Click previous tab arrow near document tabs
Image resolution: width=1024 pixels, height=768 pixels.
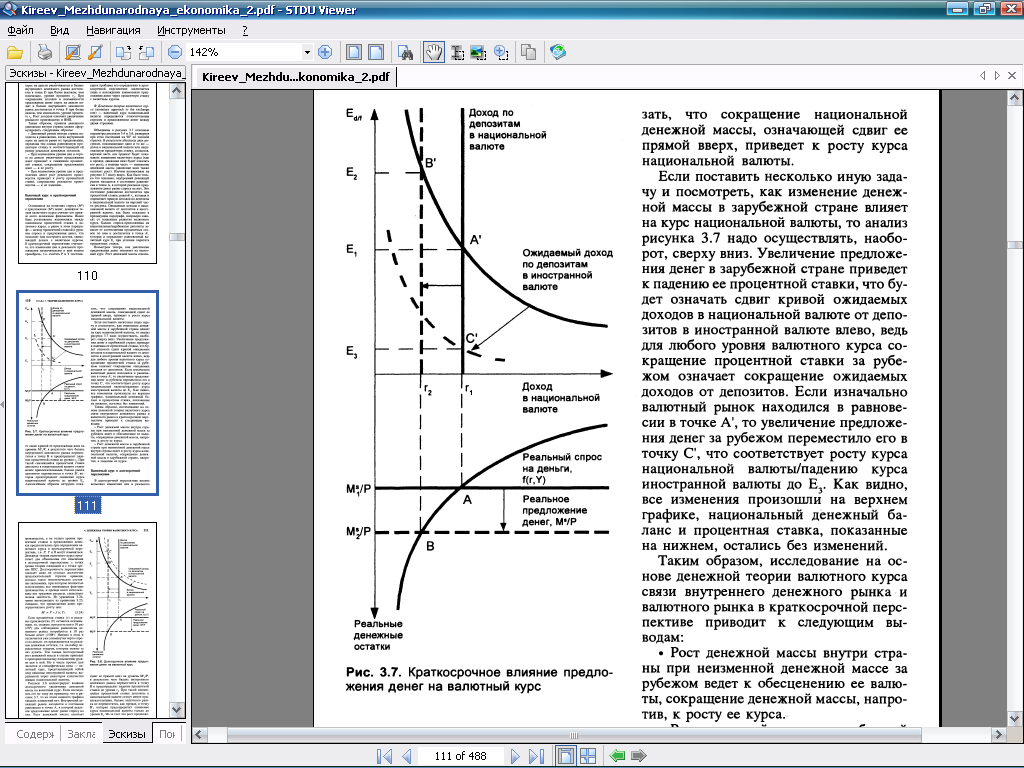tap(983, 76)
